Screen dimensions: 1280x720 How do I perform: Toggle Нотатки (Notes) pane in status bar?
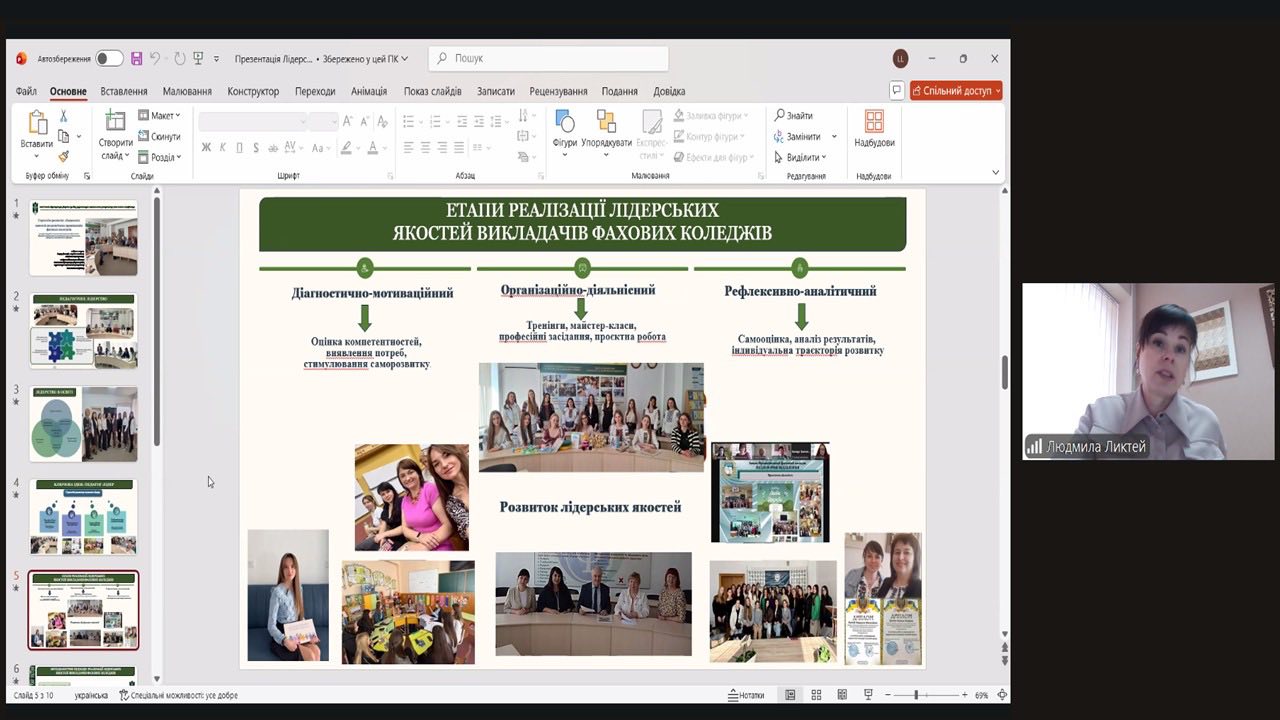tap(746, 695)
